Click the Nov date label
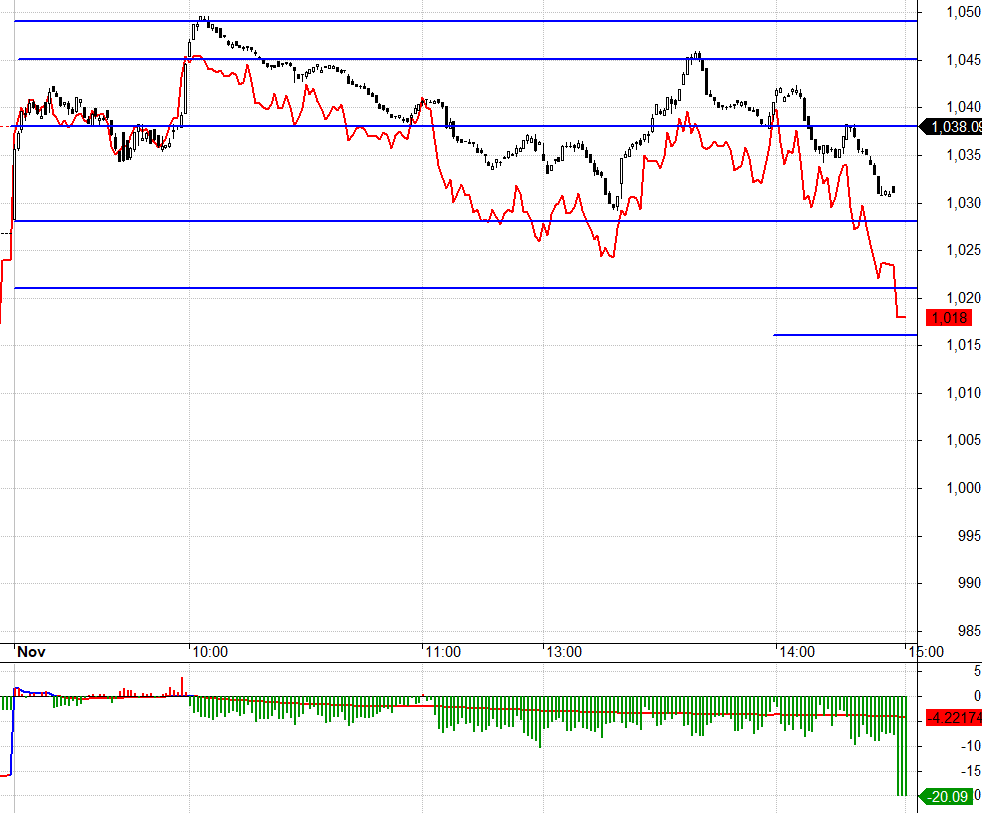982x813 pixels. click(x=32, y=652)
